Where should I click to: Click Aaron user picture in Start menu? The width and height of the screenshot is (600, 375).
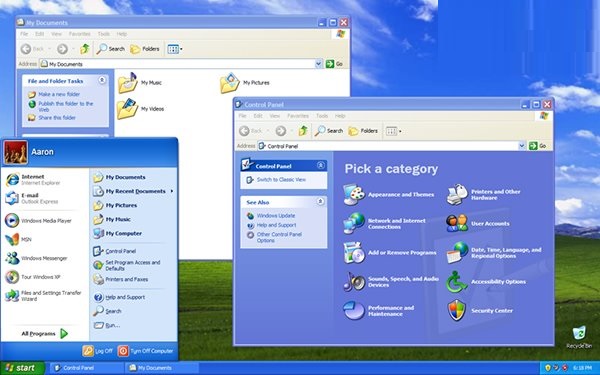[16, 152]
